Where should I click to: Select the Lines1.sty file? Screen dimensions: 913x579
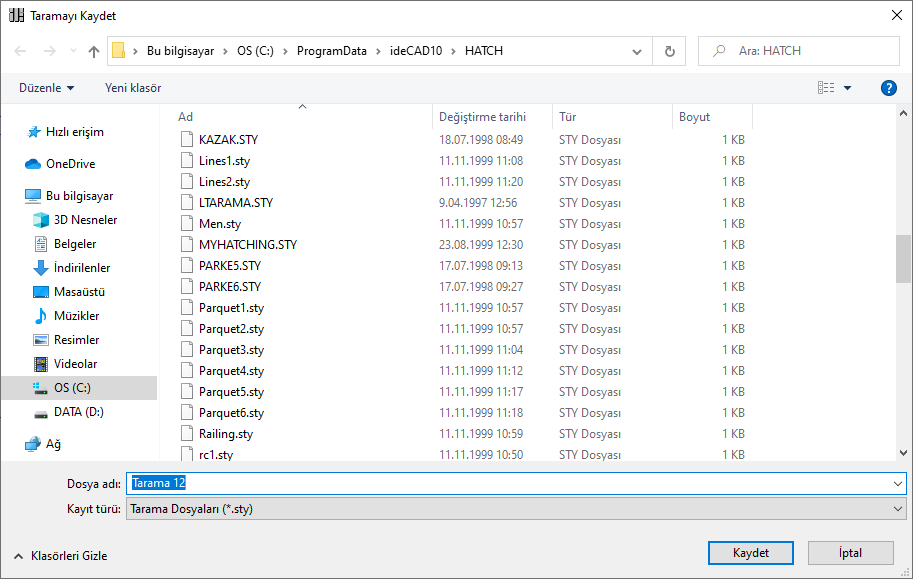pos(225,161)
